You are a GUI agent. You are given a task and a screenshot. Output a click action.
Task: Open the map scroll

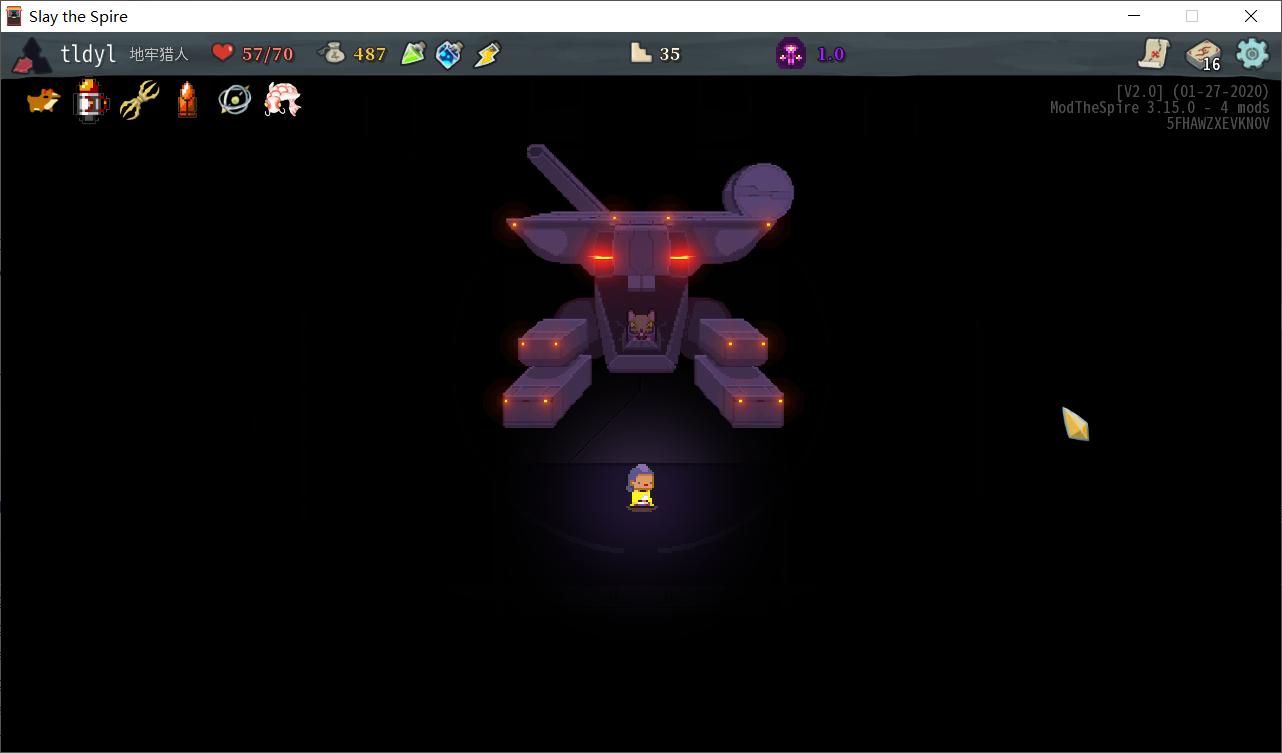(x=1155, y=53)
